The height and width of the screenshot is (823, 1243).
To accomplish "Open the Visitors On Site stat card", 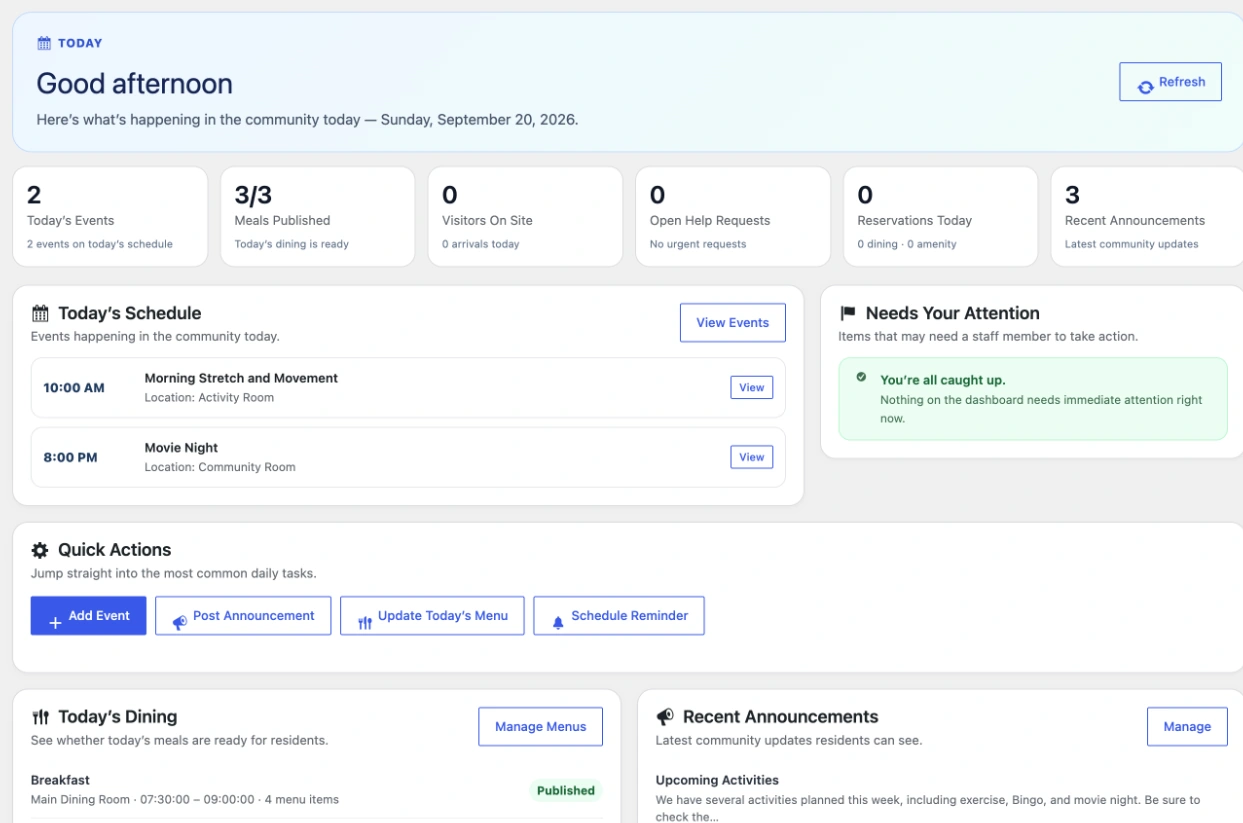I will 525,217.
